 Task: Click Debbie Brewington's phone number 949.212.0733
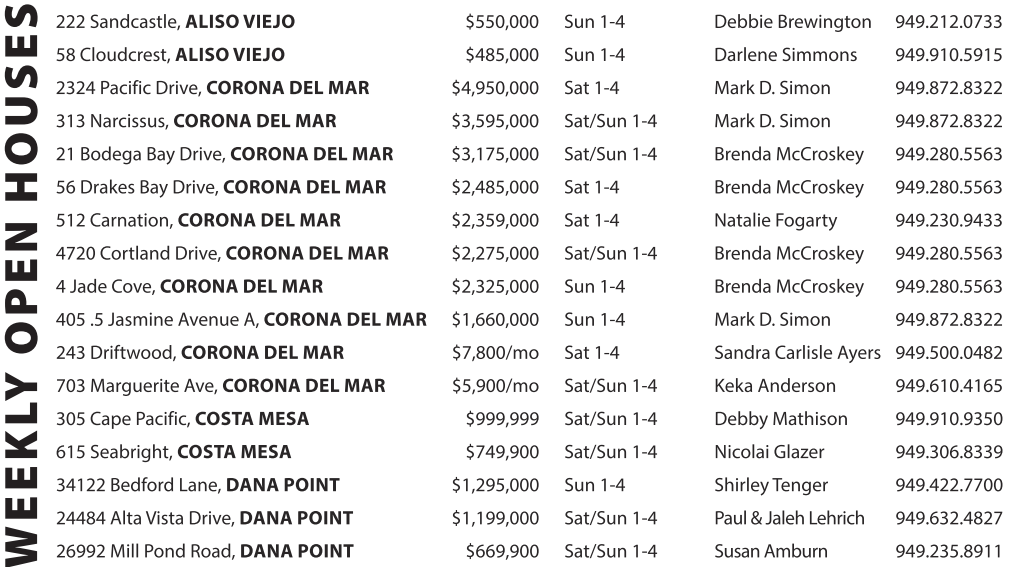pos(948,22)
